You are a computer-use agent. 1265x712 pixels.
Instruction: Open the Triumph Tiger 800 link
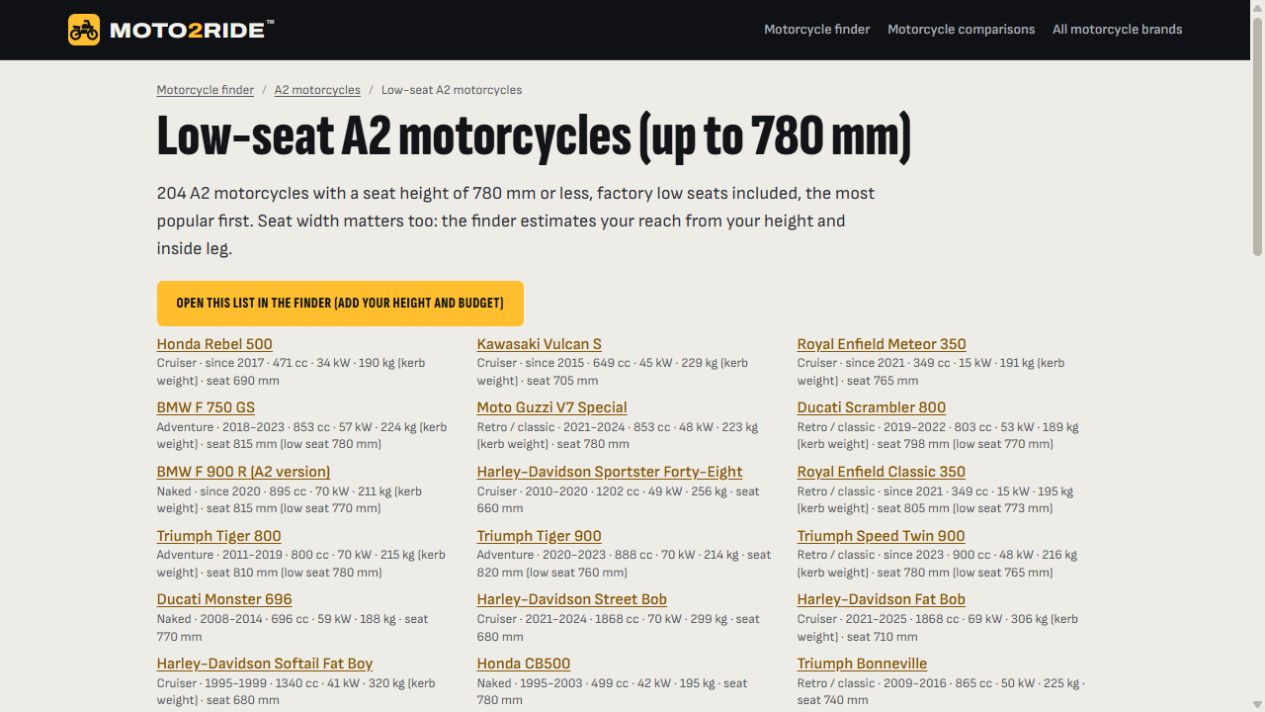(x=219, y=536)
